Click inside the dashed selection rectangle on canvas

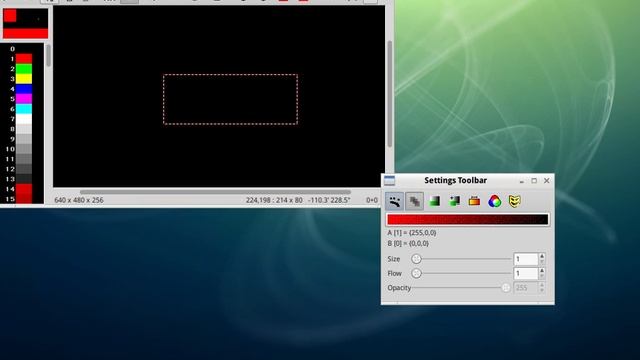pos(230,99)
